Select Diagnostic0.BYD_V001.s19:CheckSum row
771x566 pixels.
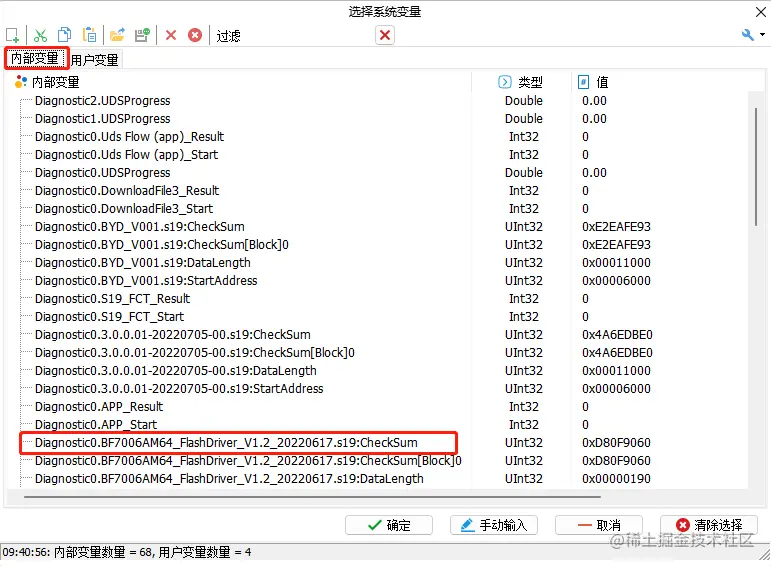pyautogui.click(x=140, y=227)
